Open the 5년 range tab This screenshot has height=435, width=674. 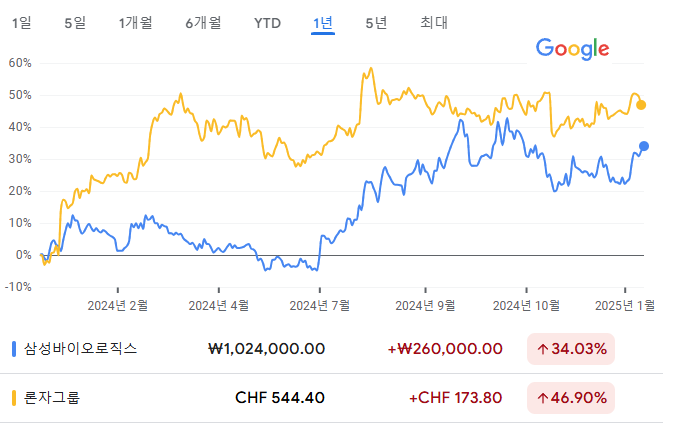[376, 23]
